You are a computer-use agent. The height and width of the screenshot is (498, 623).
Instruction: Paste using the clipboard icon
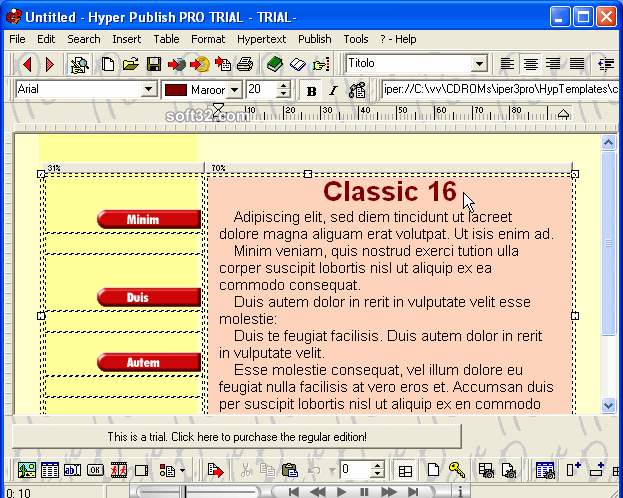[290, 471]
